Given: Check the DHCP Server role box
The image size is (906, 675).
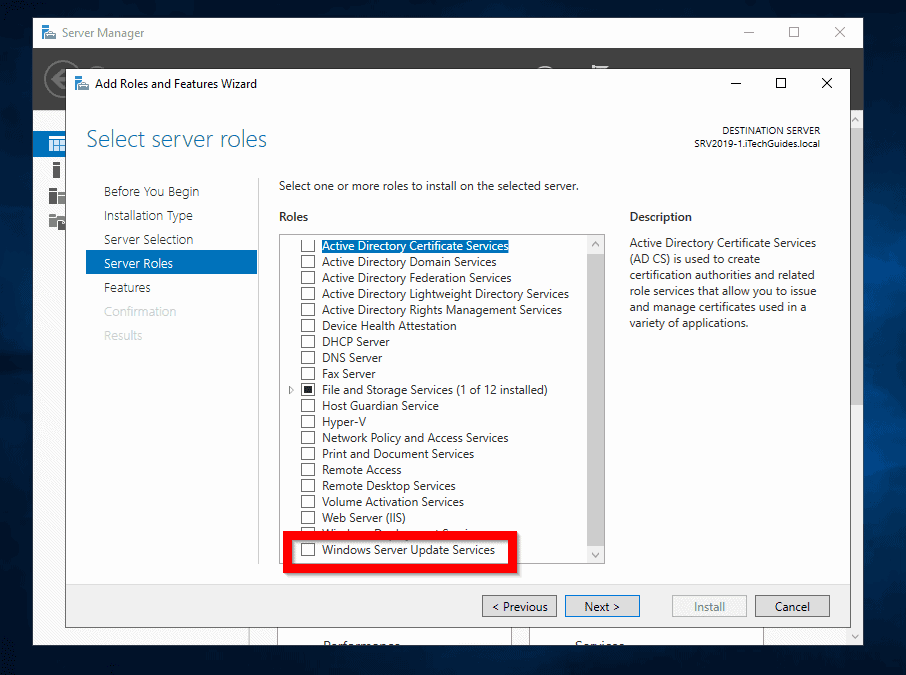Looking at the screenshot, I should [307, 341].
